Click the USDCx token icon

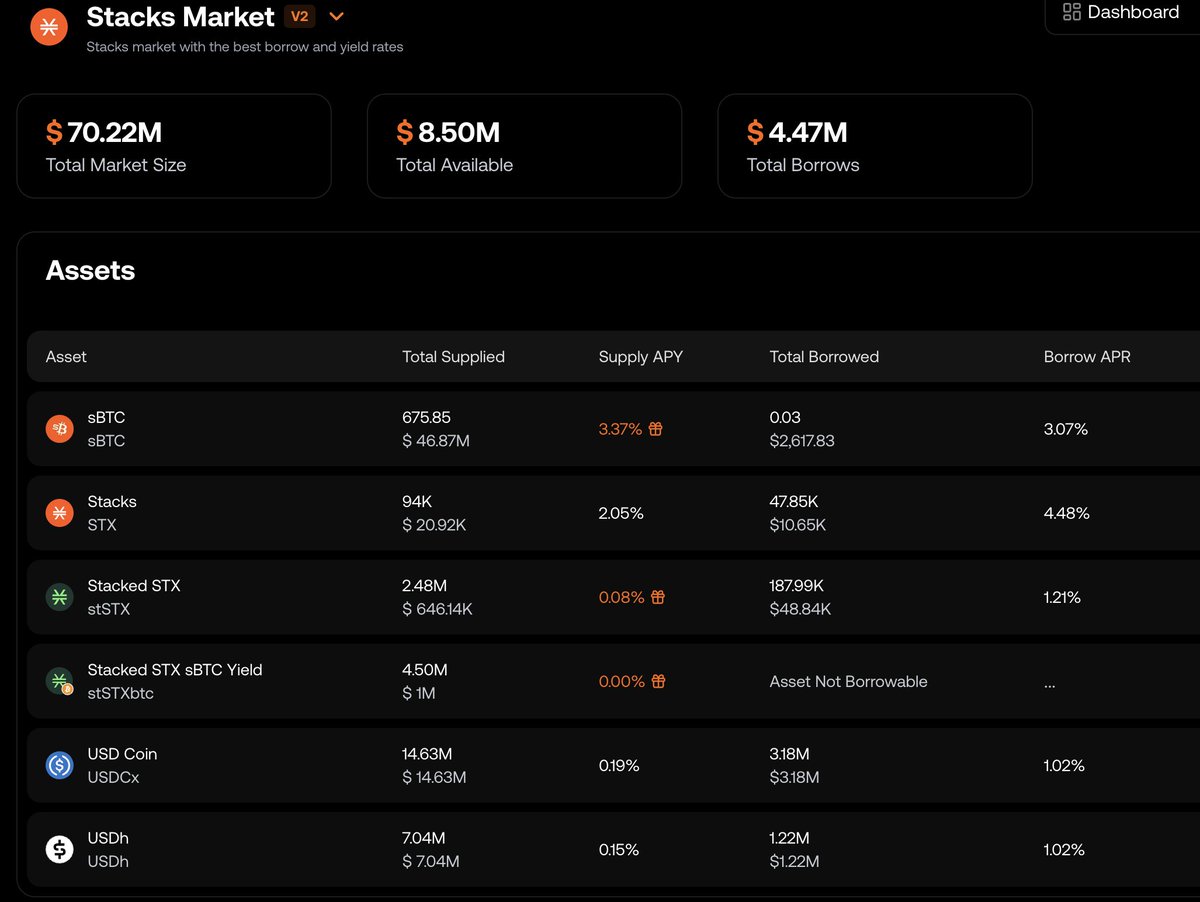[x=60, y=765]
